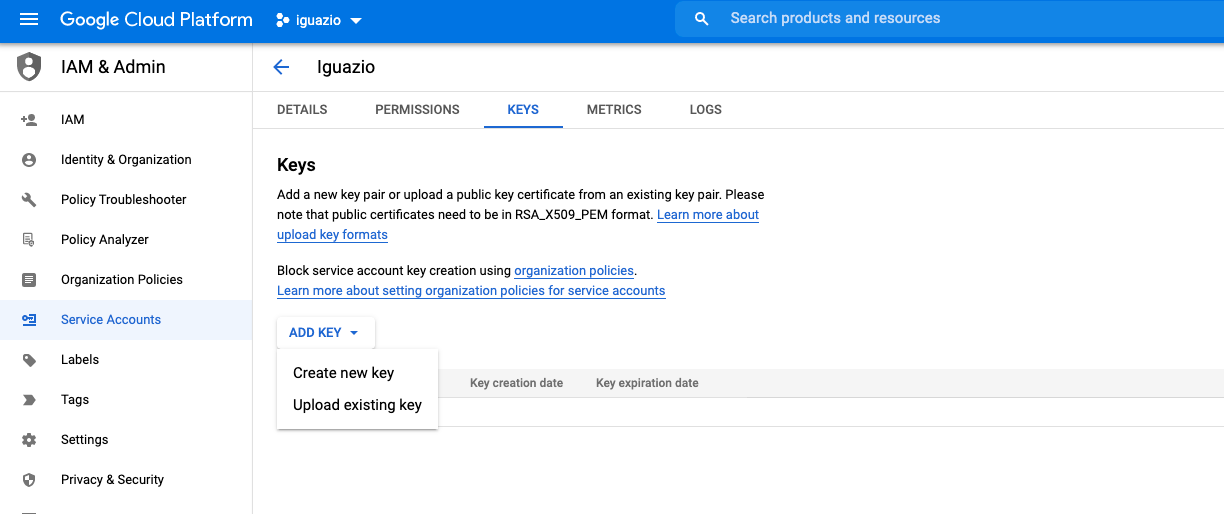Click the Google Cloud Platform logo text
1224x514 pixels.
click(x=156, y=20)
